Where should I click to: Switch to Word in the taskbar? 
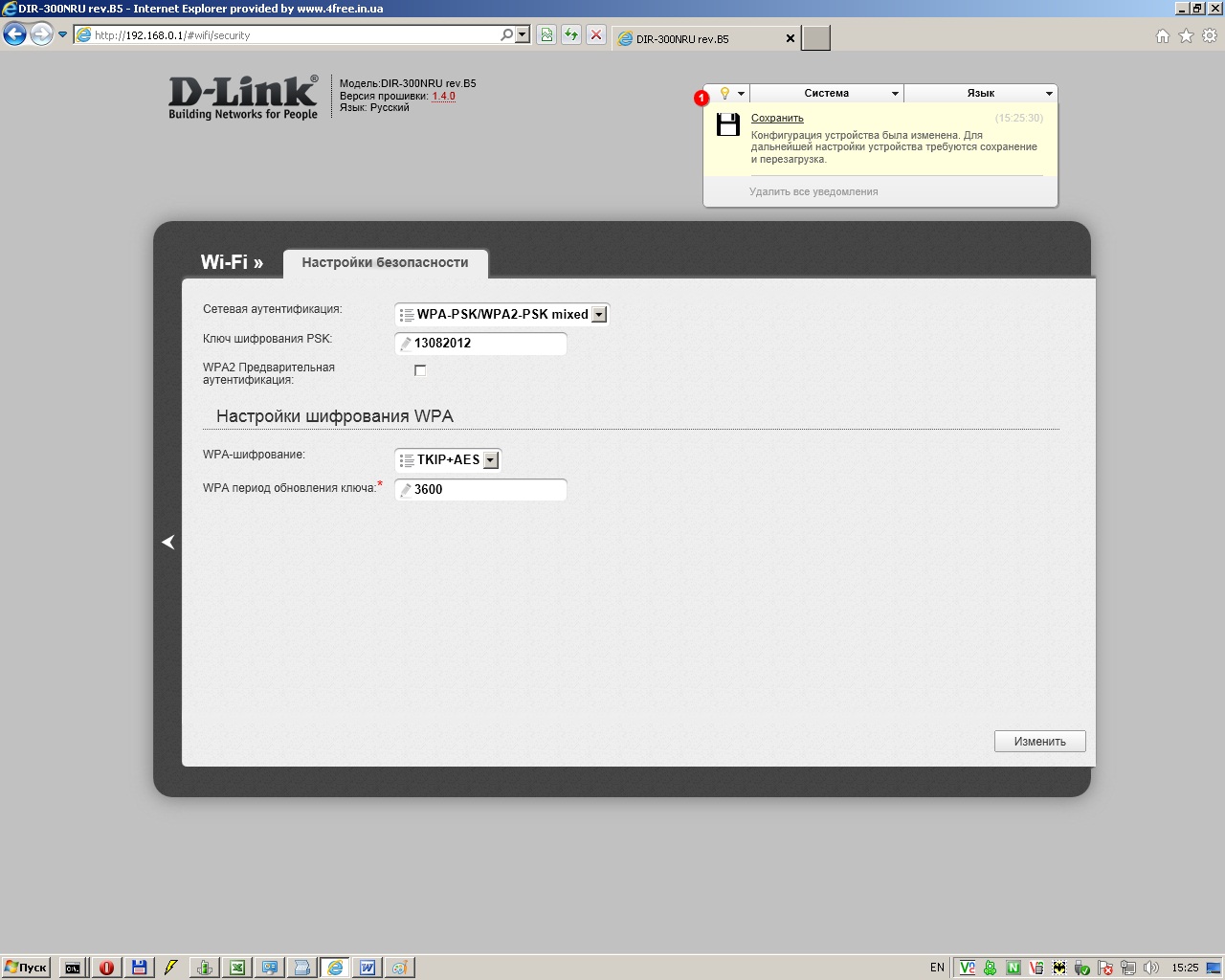tap(367, 968)
